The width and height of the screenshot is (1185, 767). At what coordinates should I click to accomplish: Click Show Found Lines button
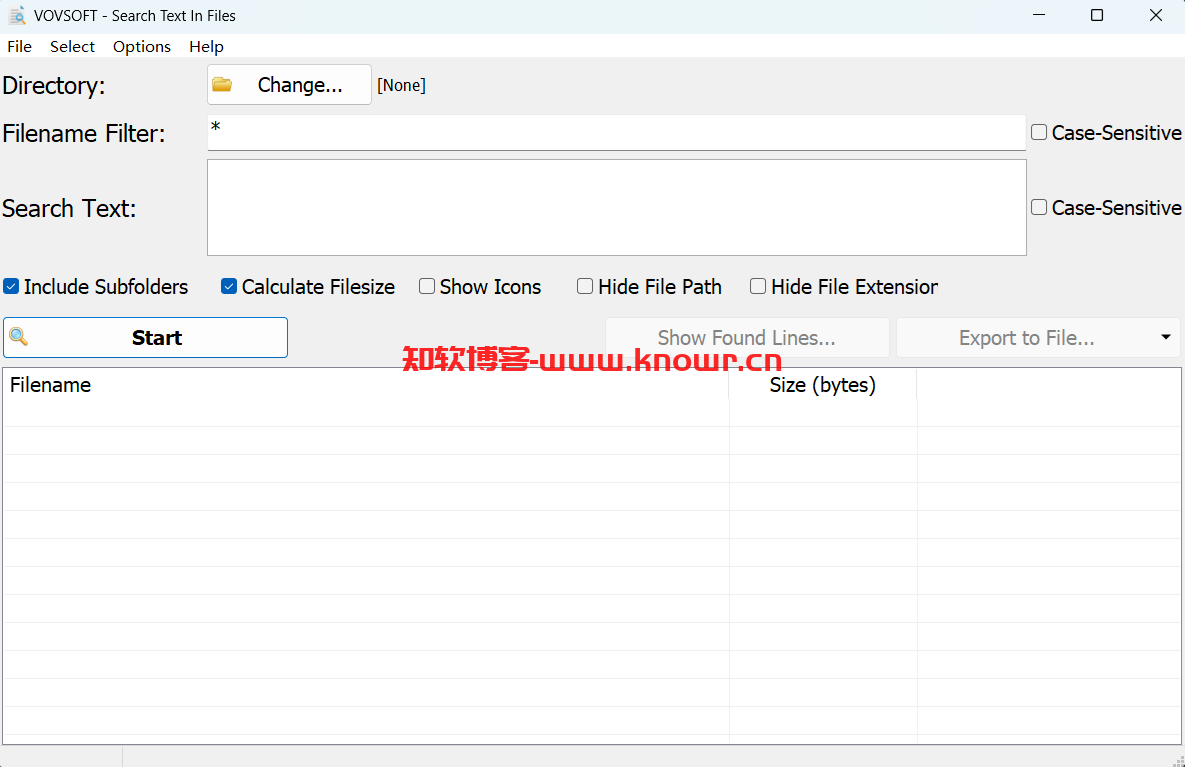[747, 337]
